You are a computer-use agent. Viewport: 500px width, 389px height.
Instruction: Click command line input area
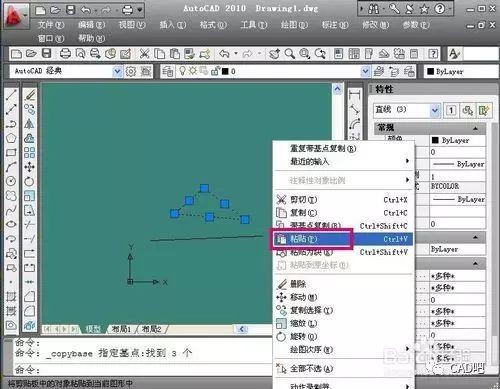pyautogui.click(x=143, y=369)
